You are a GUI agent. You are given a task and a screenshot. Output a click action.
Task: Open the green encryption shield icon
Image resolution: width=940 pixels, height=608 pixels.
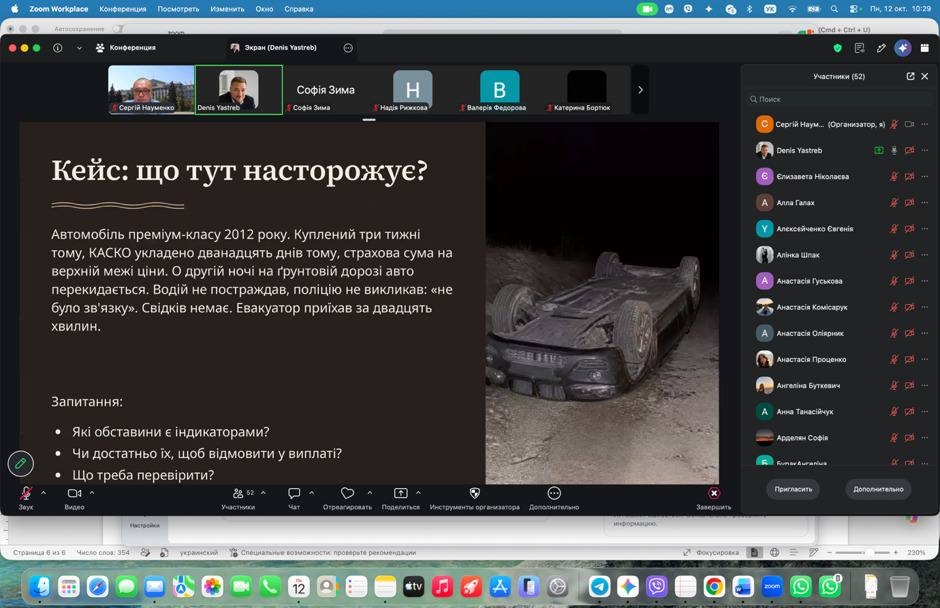click(x=837, y=48)
